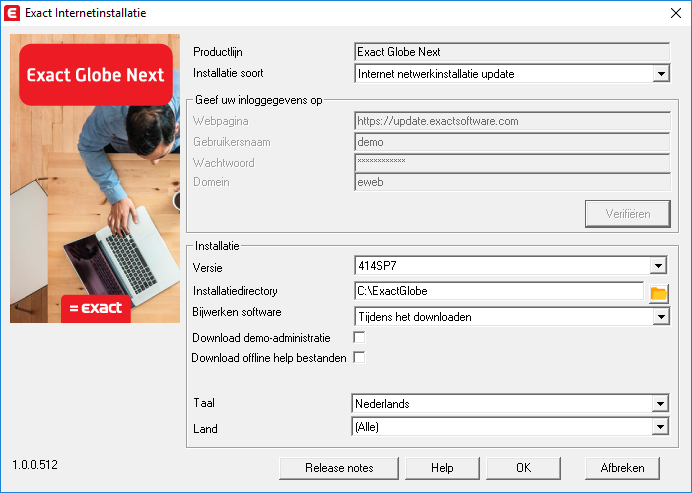Click the Gebruikersnaam field containing demo
692x493 pixels.
coord(512,142)
